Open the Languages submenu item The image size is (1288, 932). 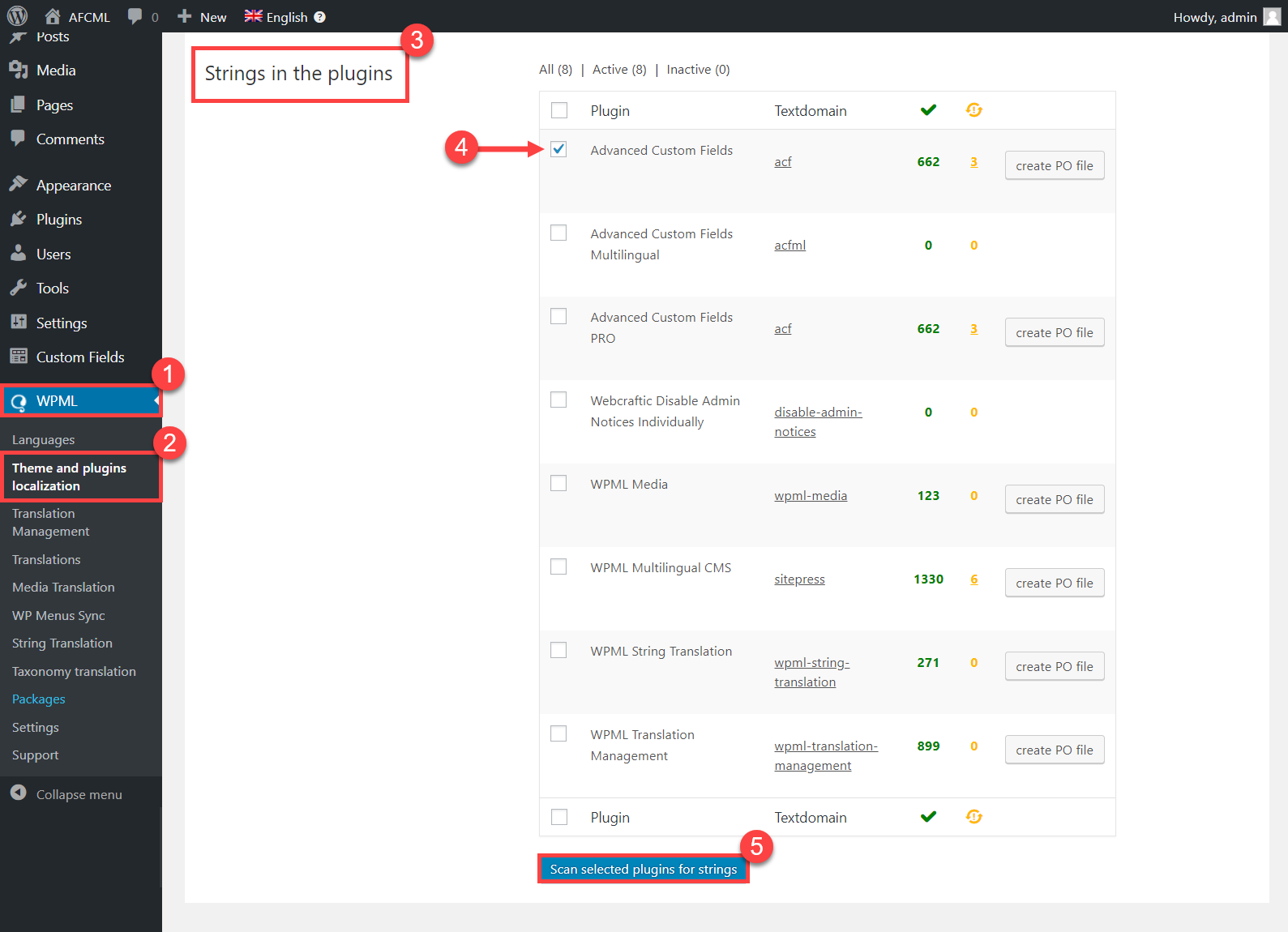(x=44, y=439)
